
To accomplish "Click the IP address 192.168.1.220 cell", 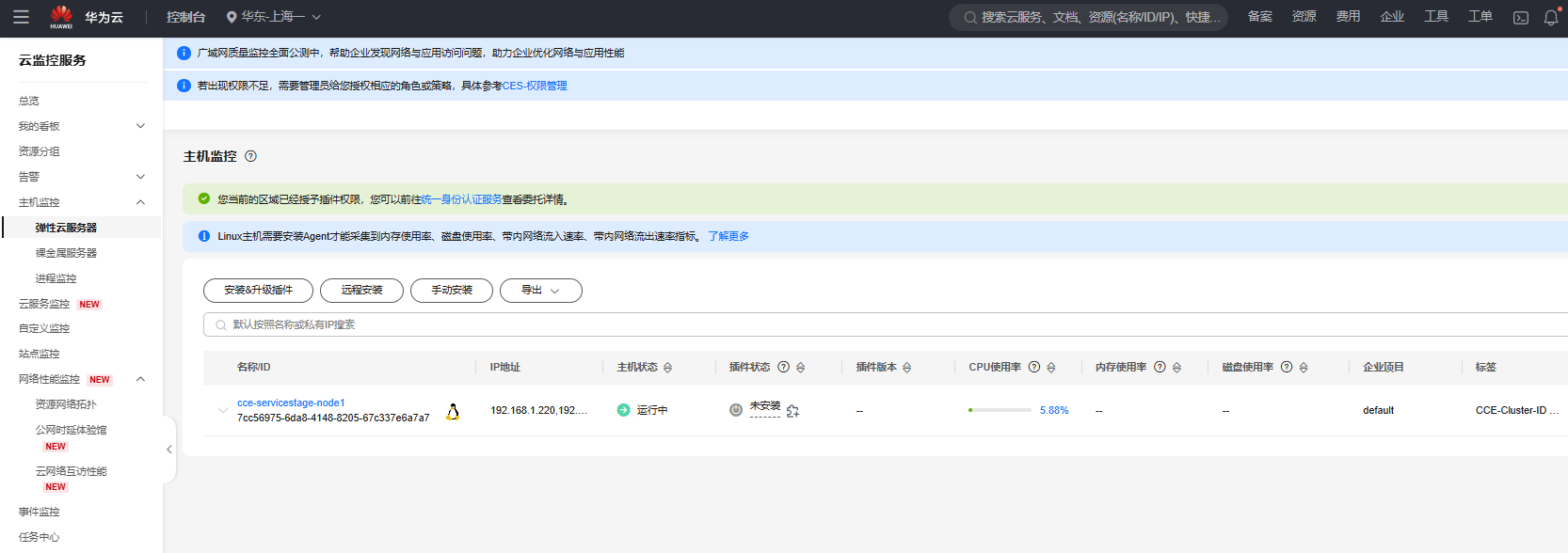I will (x=538, y=410).
